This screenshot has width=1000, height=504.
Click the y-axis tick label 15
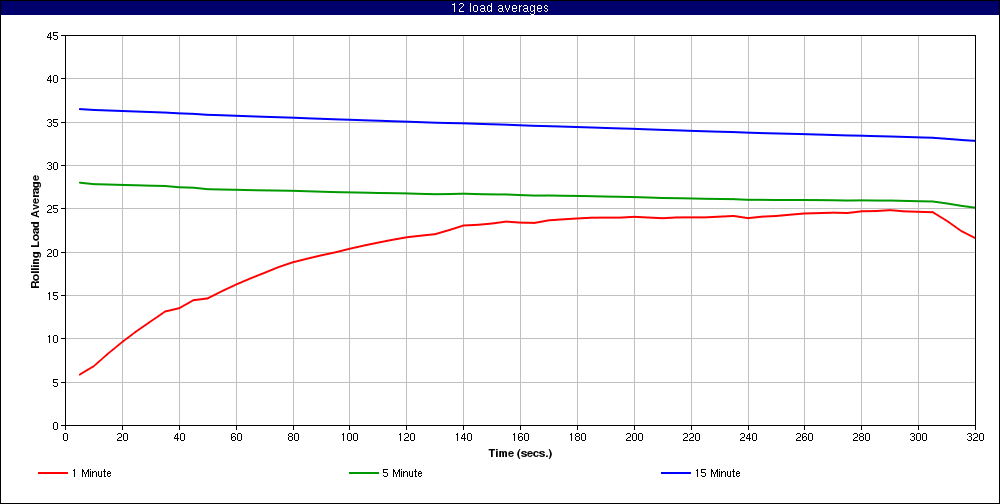click(53, 295)
